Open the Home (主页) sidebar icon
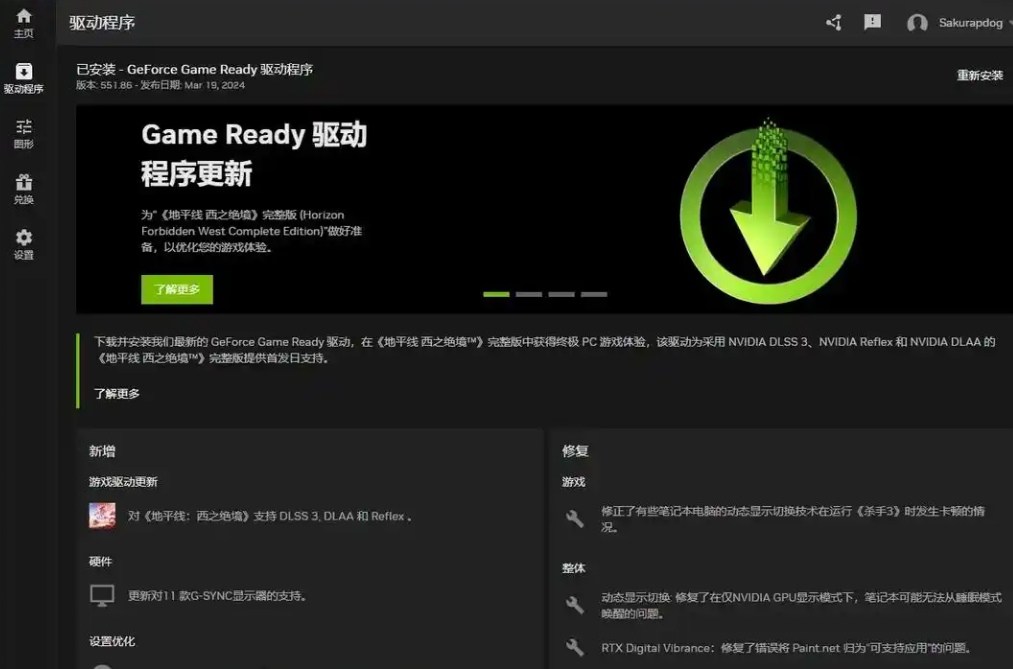 [x=24, y=23]
